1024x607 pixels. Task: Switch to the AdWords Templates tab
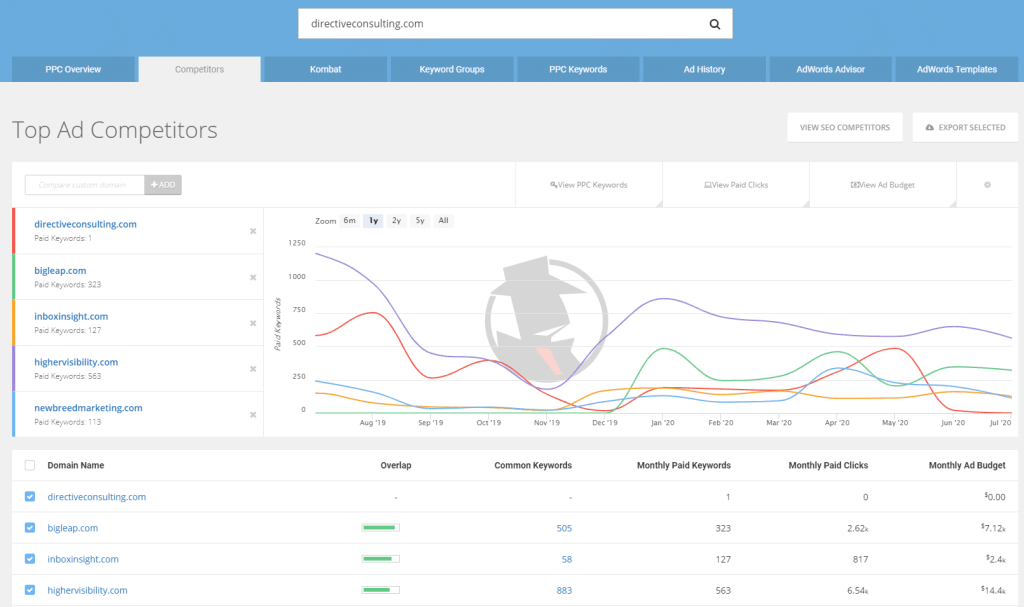click(957, 69)
